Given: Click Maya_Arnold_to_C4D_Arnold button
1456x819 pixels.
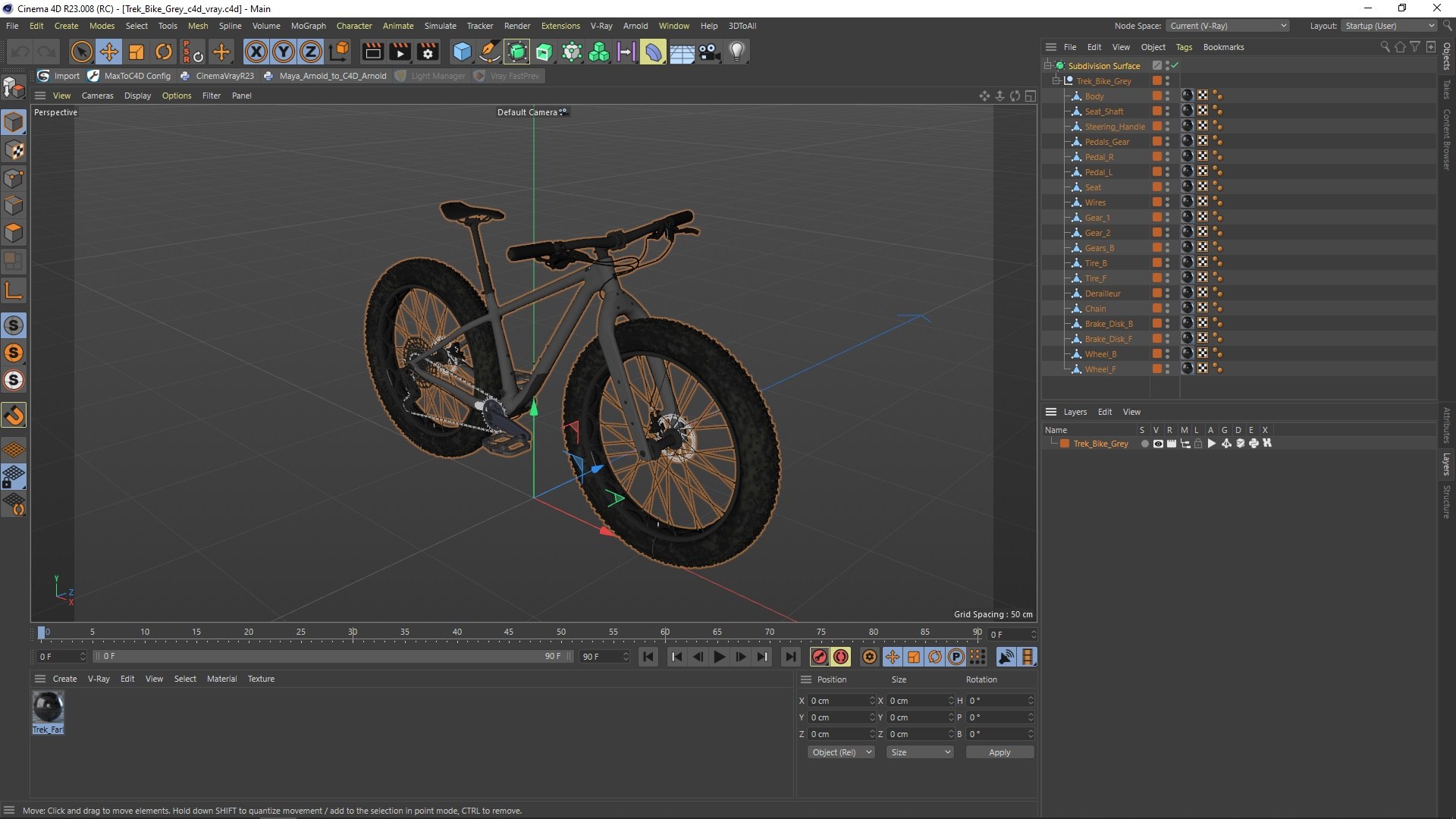Looking at the screenshot, I should coord(325,76).
